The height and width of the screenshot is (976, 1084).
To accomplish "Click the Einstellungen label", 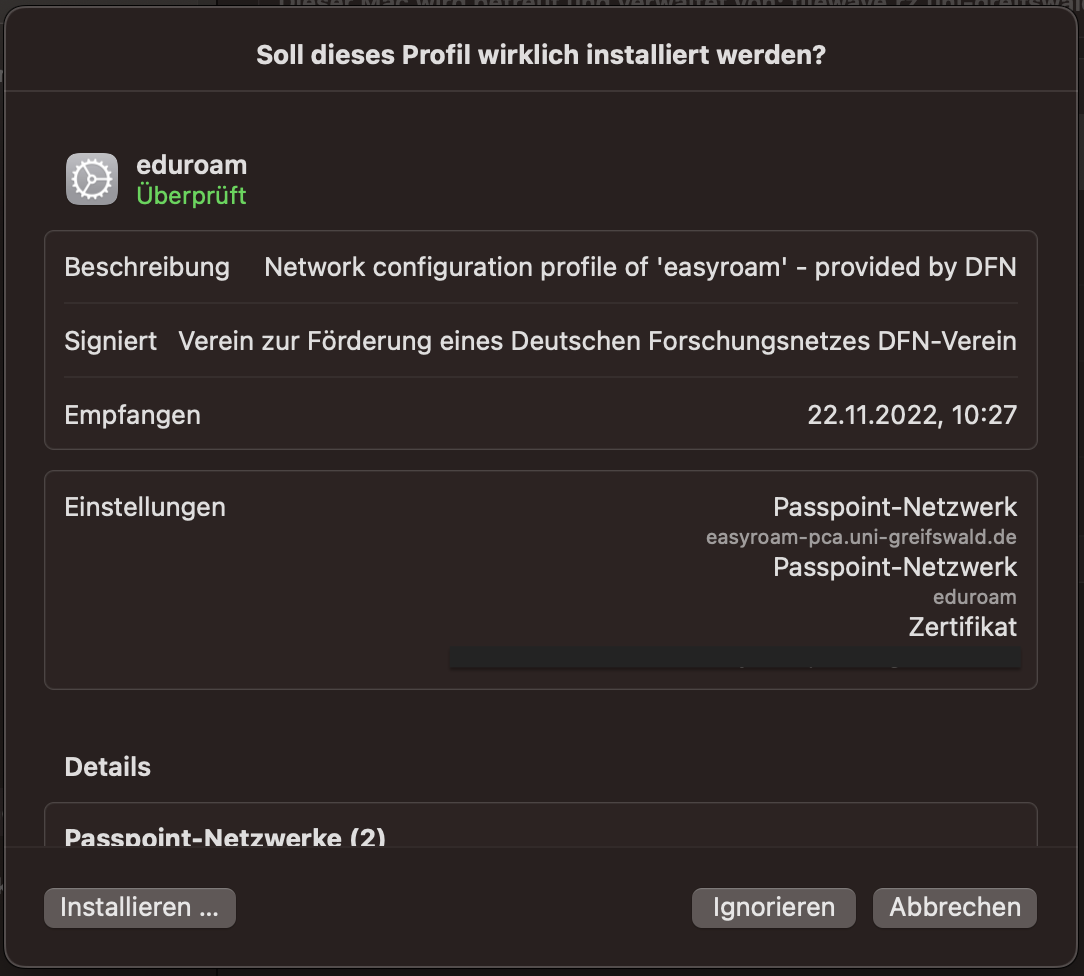I will 145,507.
